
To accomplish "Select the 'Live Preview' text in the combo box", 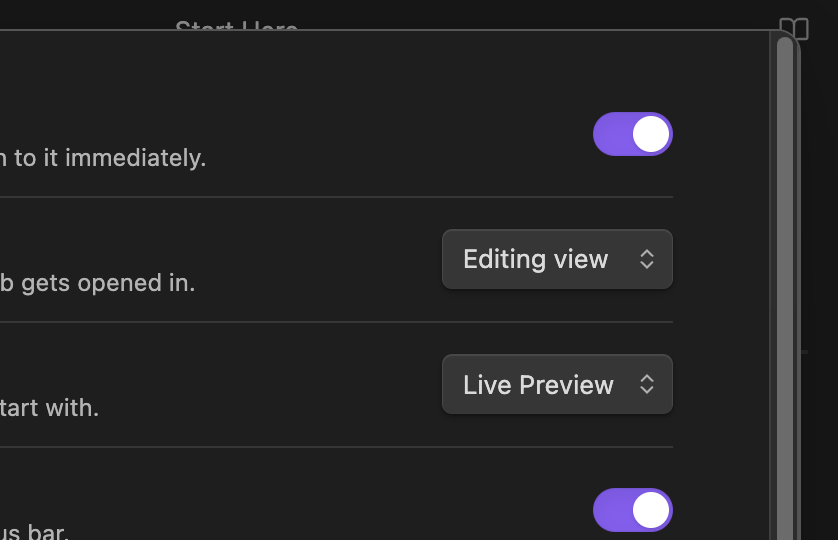I will [x=538, y=385].
